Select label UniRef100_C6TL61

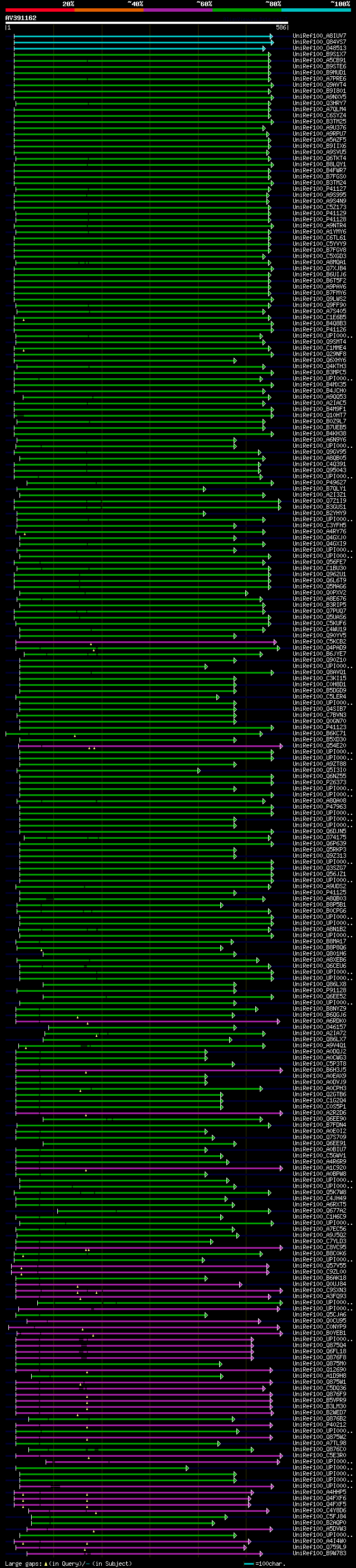(319, 238)
